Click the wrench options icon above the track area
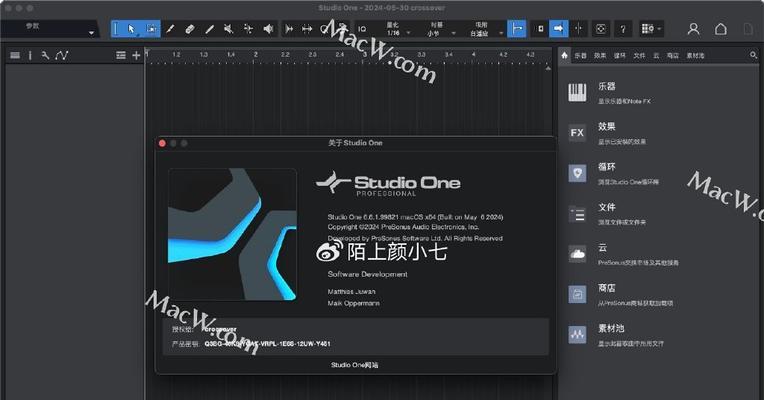 [45, 56]
